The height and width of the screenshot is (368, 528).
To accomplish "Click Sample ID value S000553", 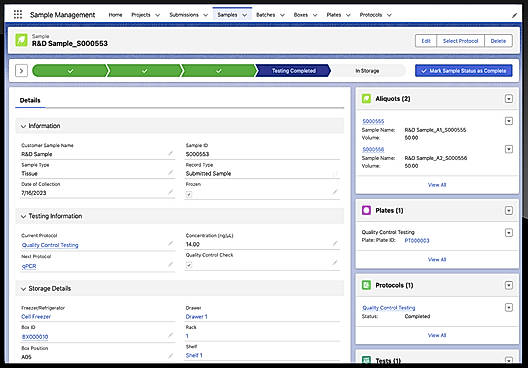I will tap(197, 154).
